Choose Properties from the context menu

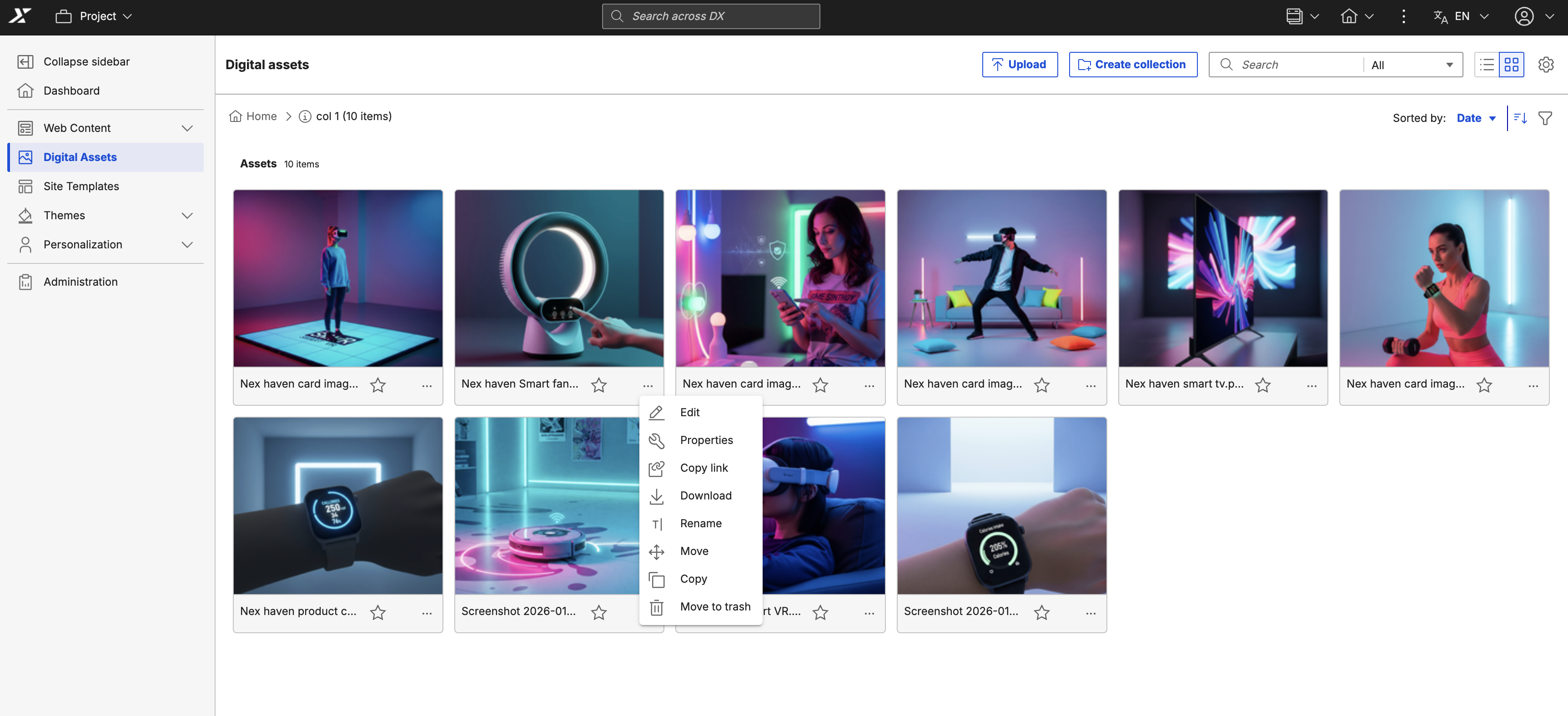pos(701,440)
